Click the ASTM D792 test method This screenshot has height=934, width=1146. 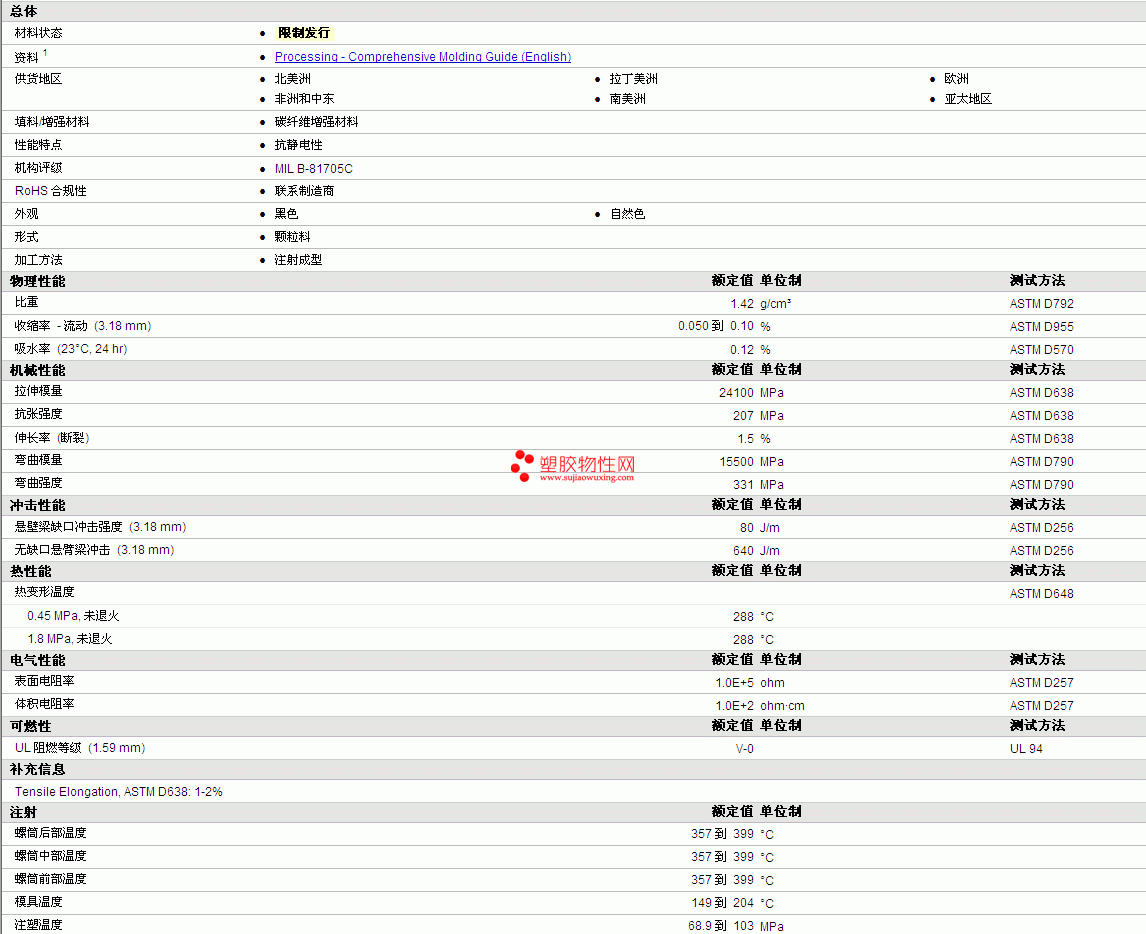[x=1041, y=304]
